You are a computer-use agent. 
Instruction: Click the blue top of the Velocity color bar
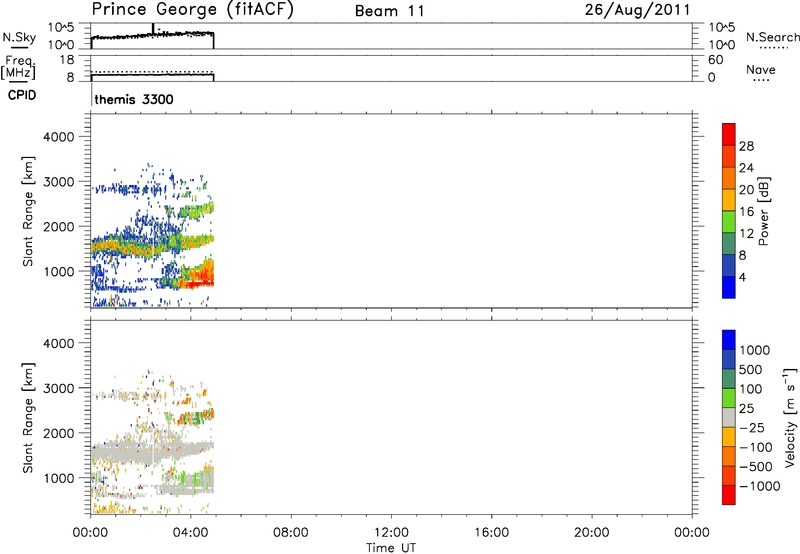[x=729, y=340]
